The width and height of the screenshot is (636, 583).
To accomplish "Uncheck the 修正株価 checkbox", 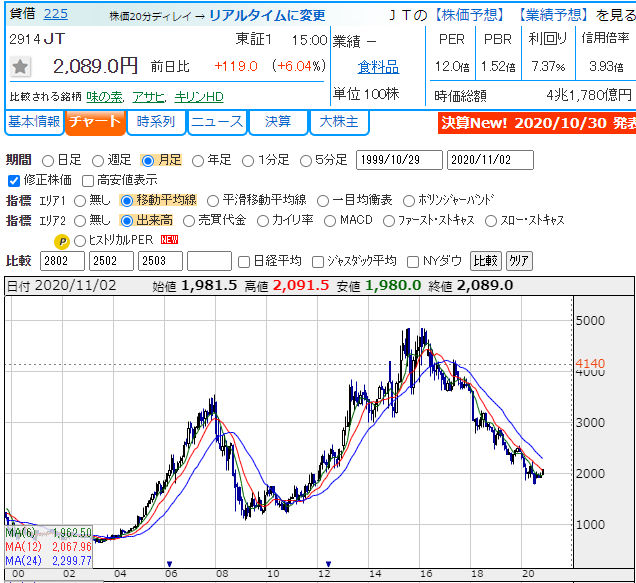I will click(14, 181).
